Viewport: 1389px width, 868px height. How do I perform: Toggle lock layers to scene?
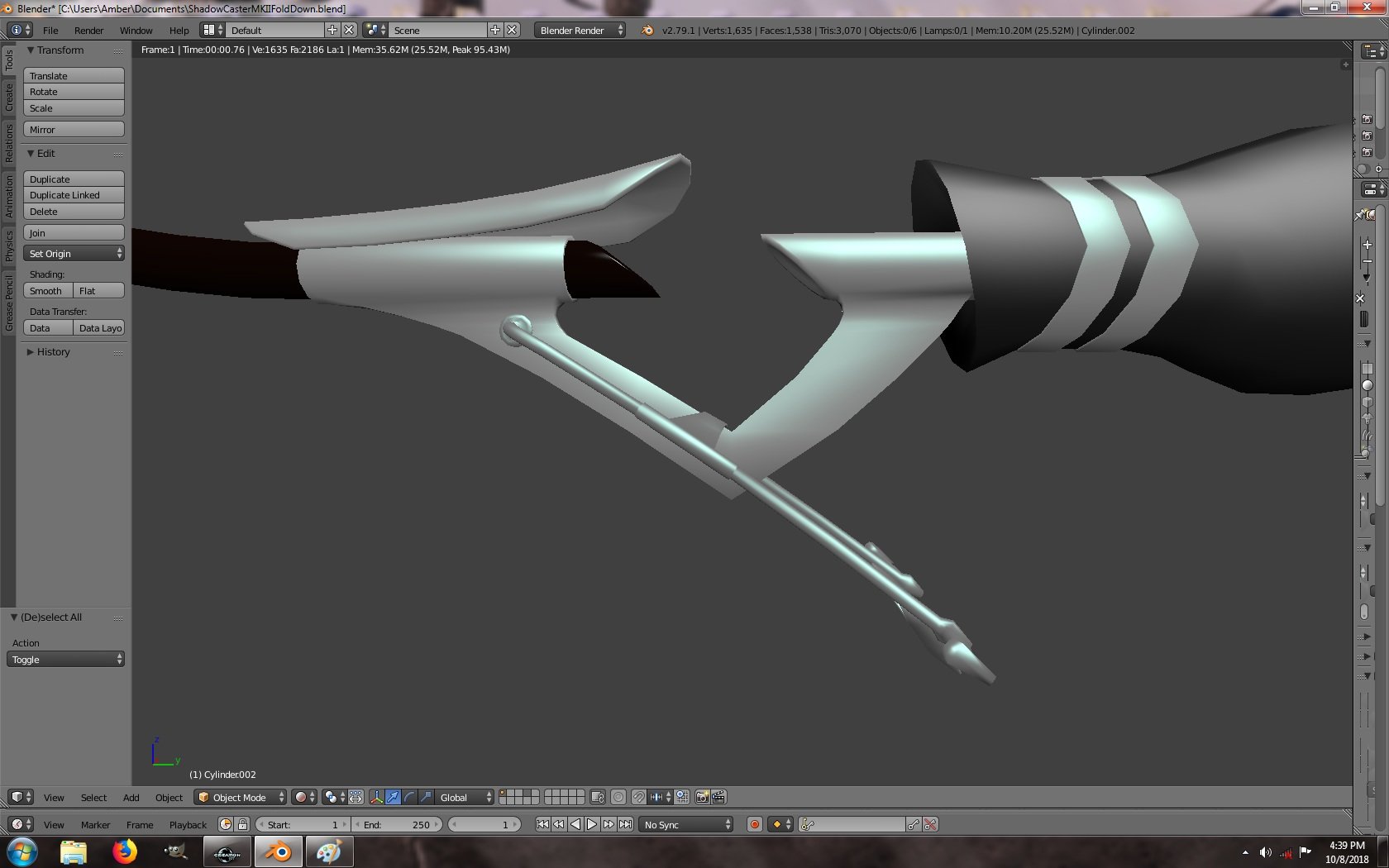click(x=598, y=797)
